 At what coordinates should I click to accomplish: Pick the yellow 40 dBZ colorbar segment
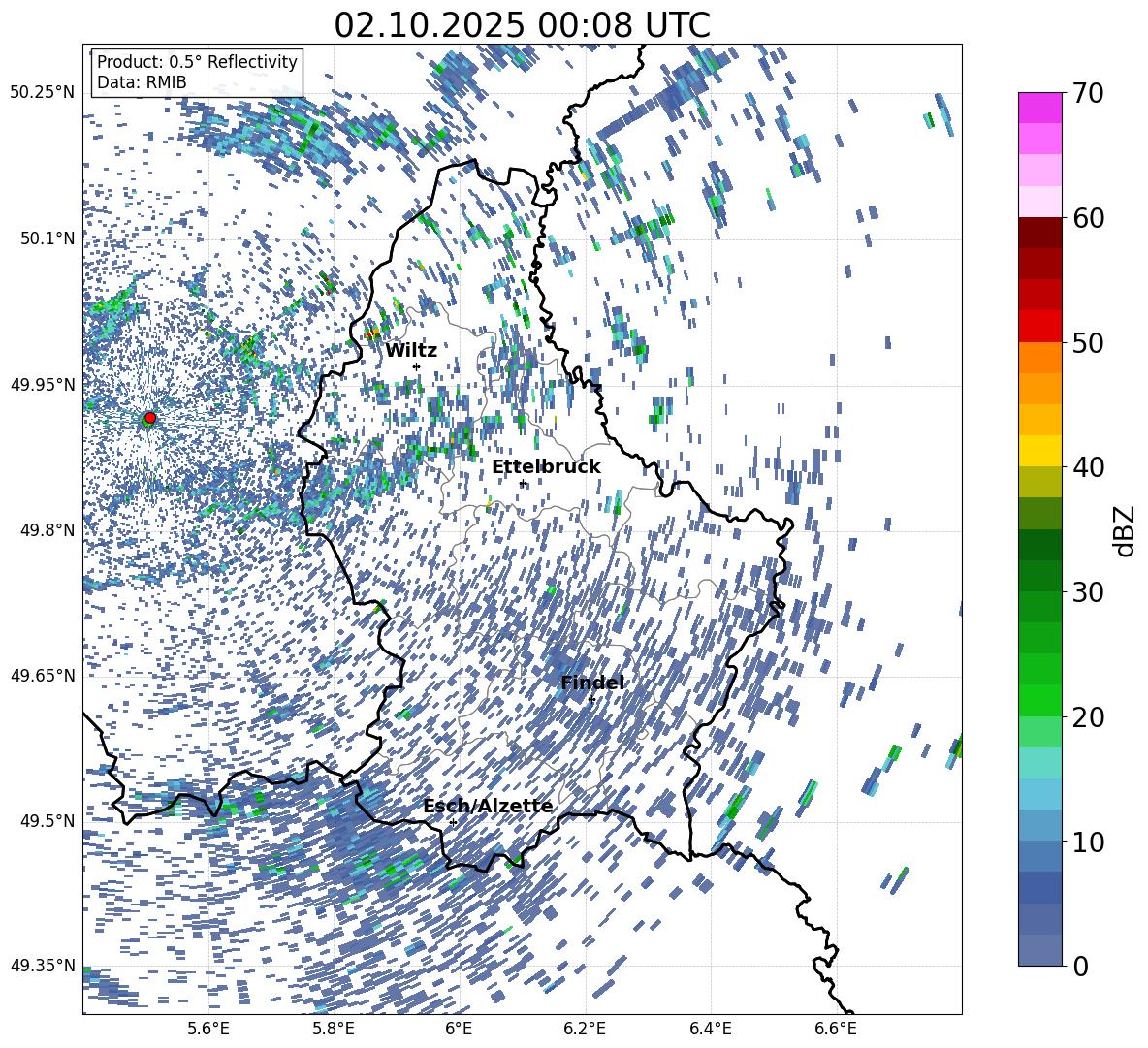(x=1039, y=451)
